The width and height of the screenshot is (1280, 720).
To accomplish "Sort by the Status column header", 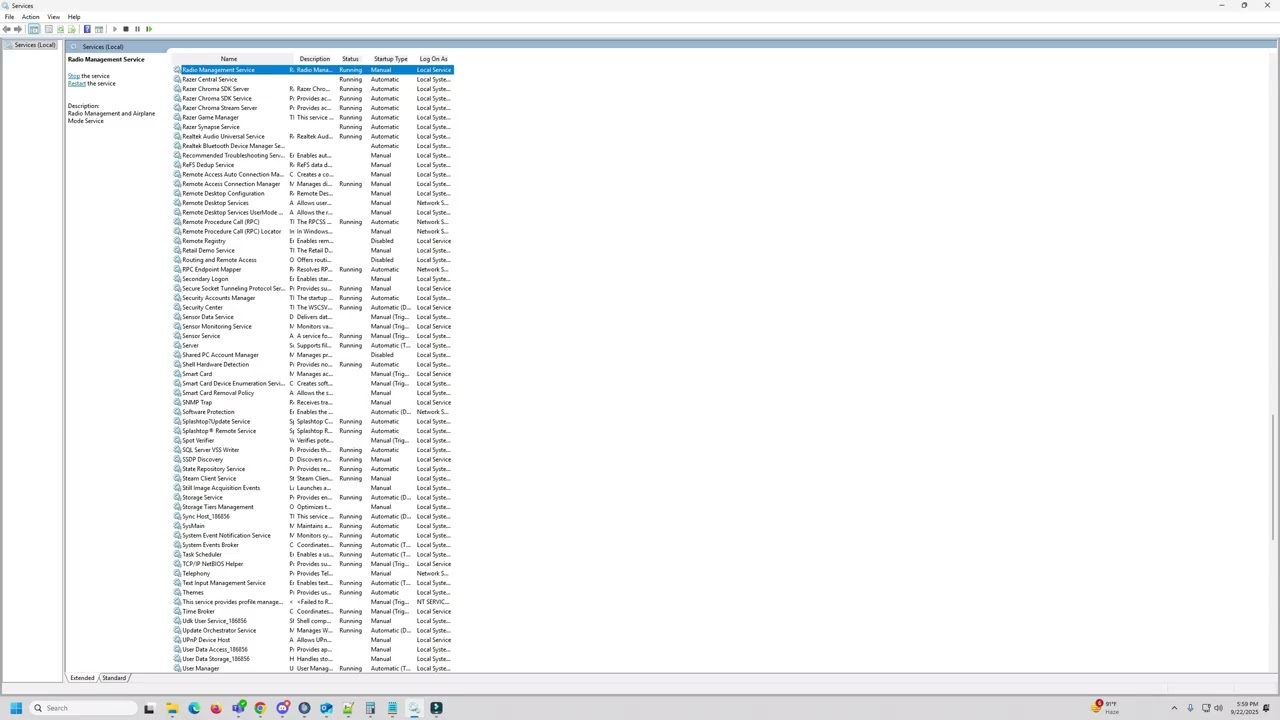I will click(350, 59).
